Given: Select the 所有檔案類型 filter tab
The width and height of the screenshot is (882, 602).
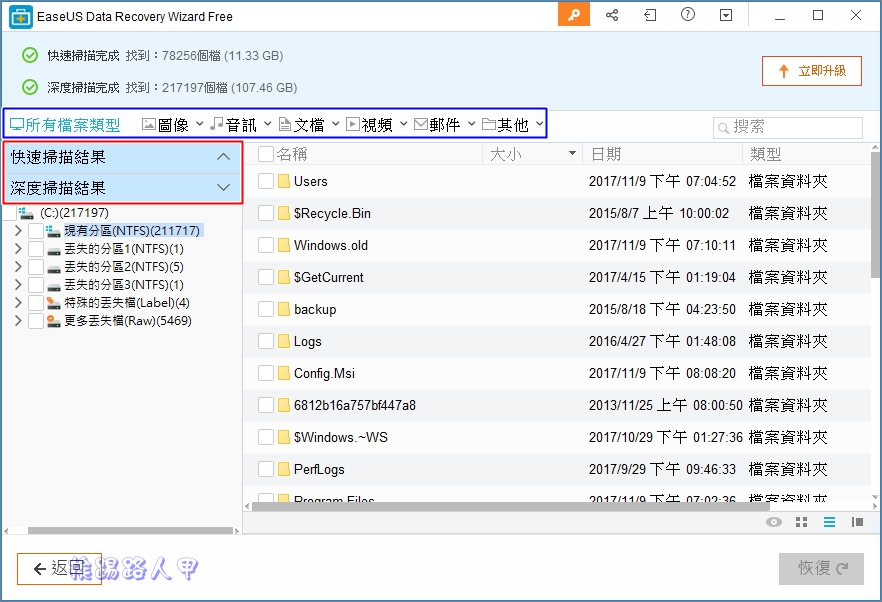Looking at the screenshot, I should pyautogui.click(x=65, y=124).
